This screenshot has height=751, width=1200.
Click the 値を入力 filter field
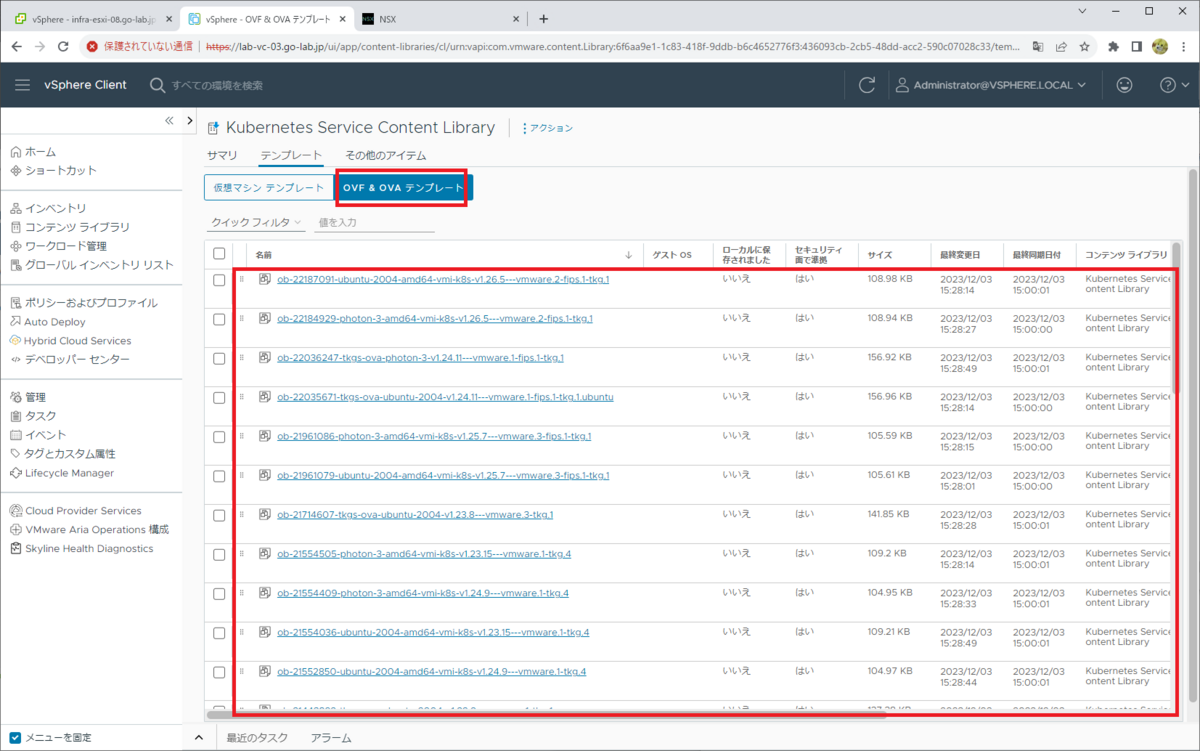coord(374,222)
